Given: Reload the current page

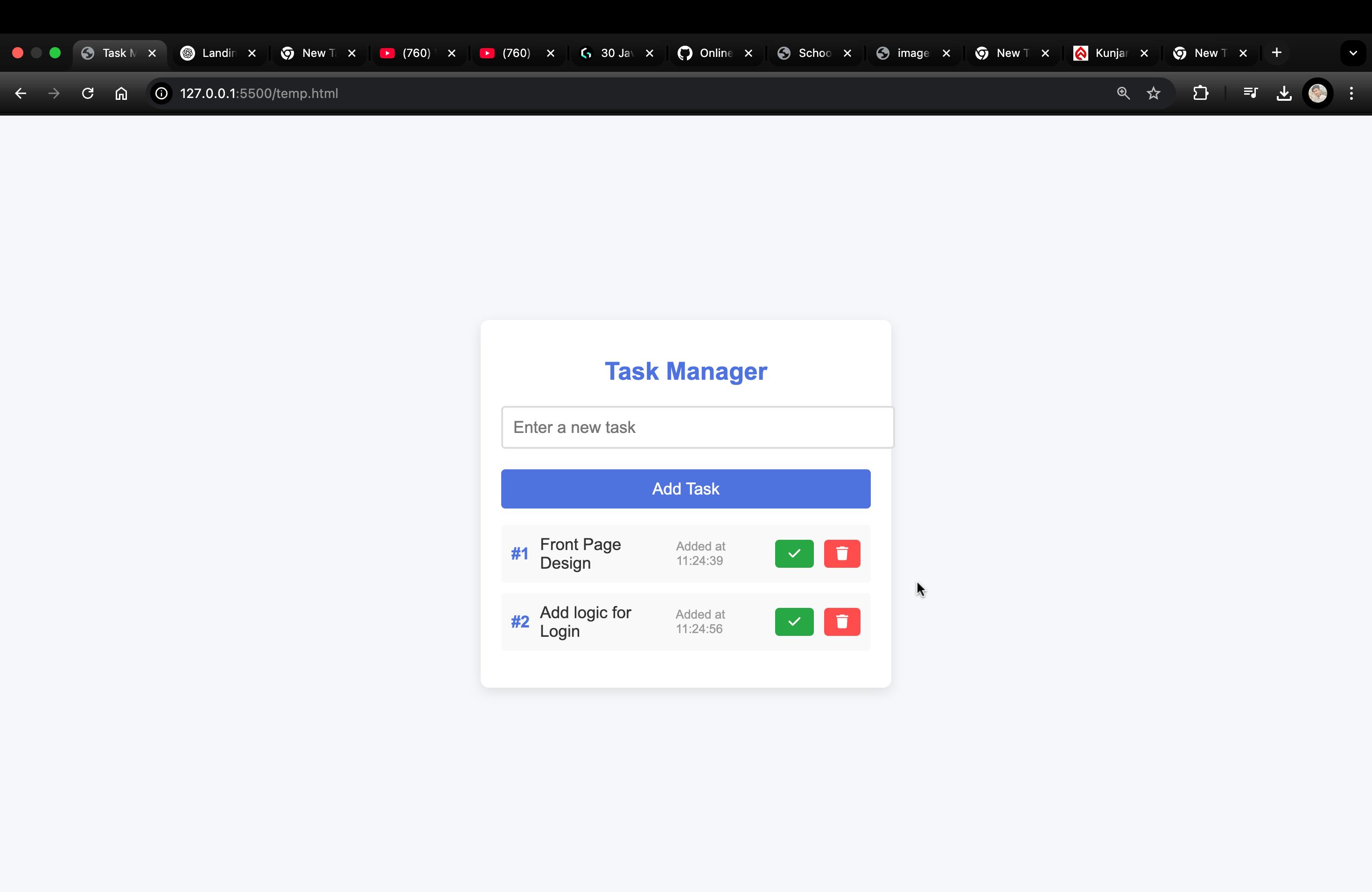Looking at the screenshot, I should pyautogui.click(x=88, y=93).
